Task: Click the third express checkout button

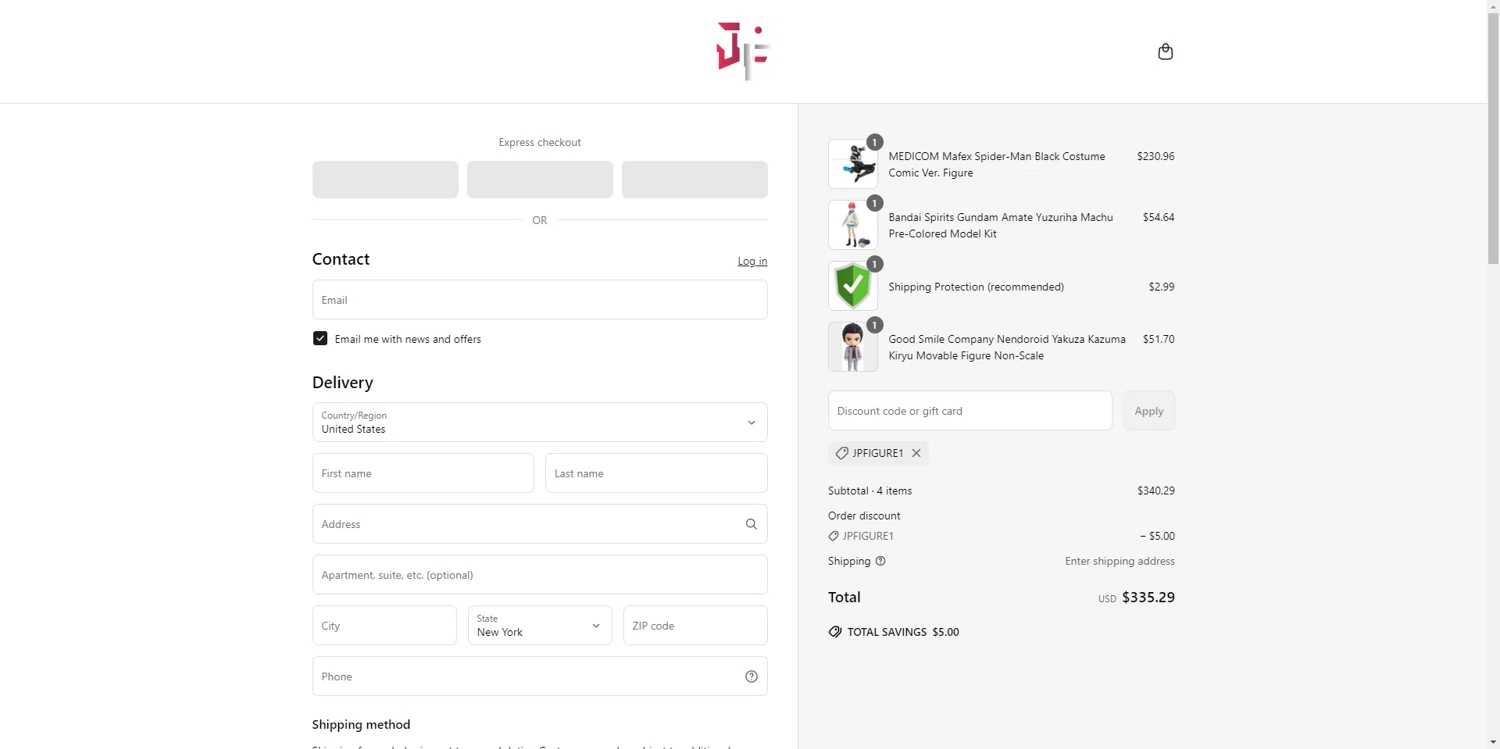Action: tap(695, 180)
